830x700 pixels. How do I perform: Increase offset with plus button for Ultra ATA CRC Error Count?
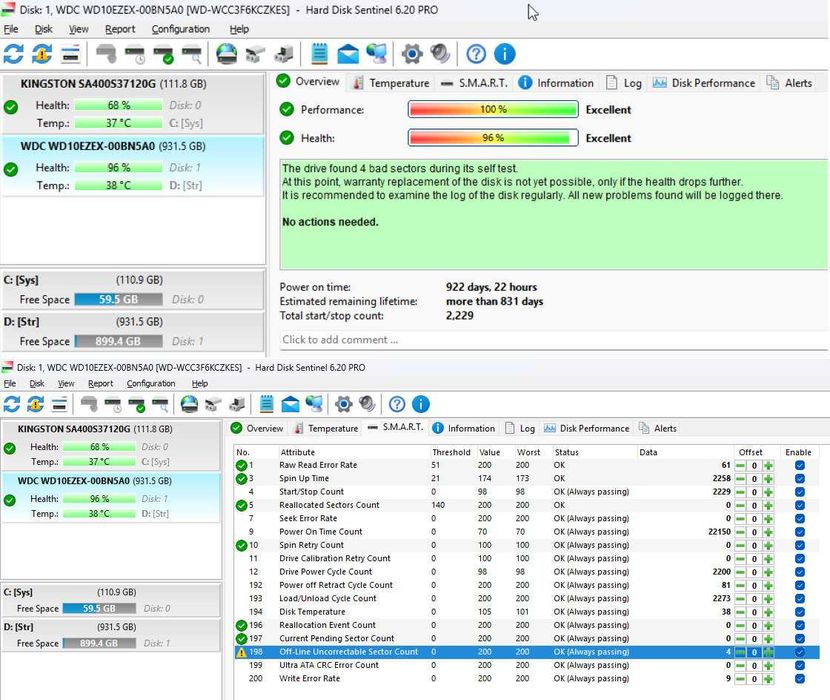tap(768, 665)
